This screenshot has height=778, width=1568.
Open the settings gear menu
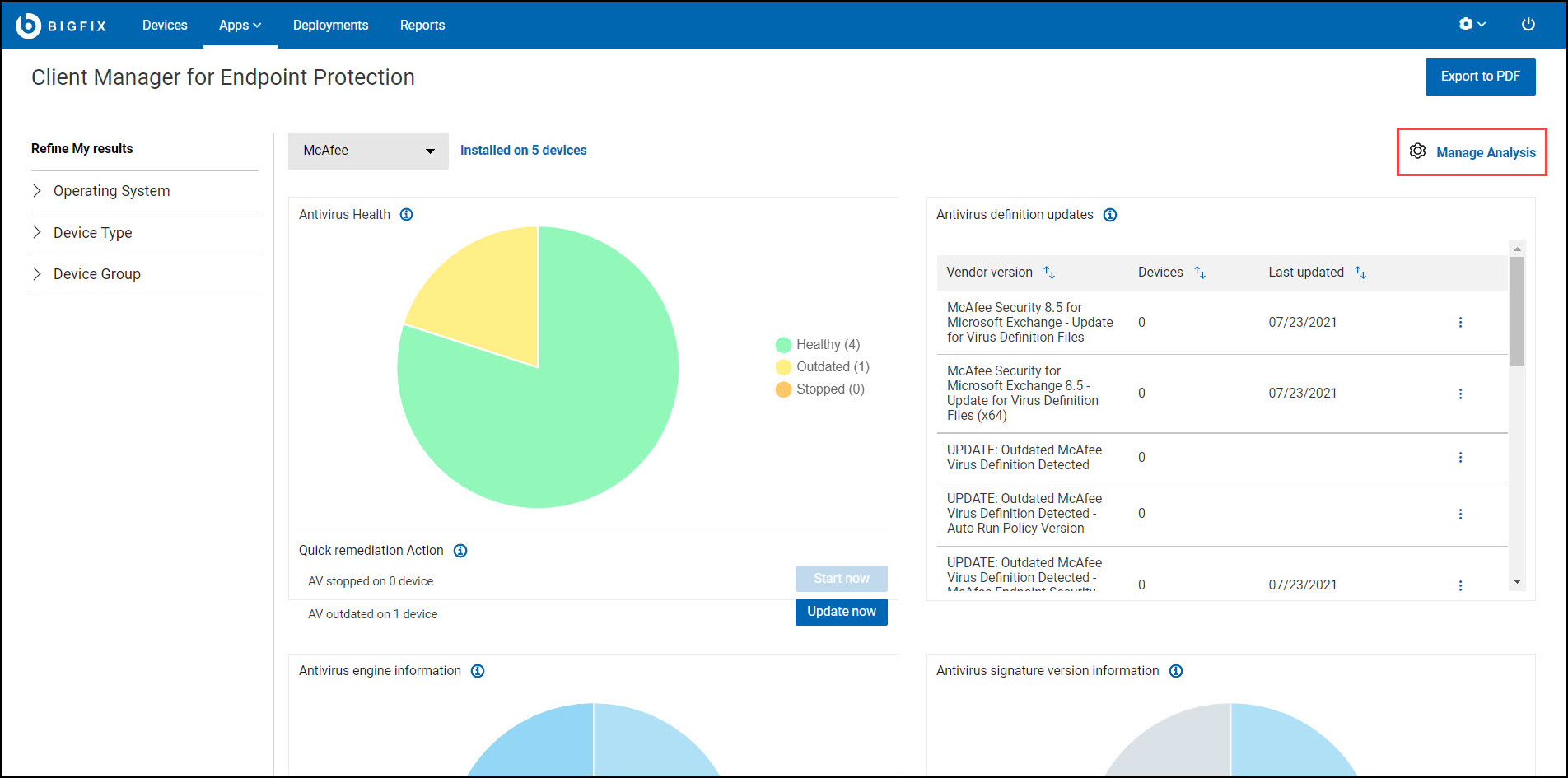tap(1472, 25)
